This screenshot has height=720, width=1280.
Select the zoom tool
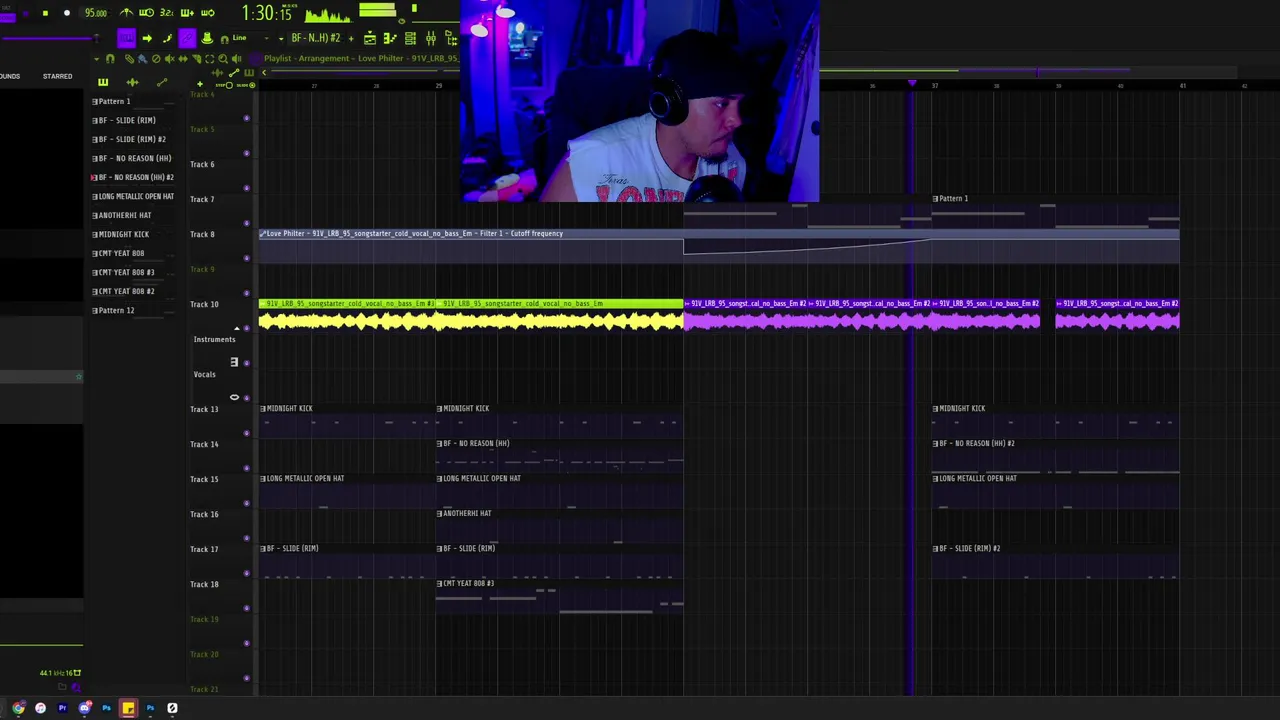click(x=223, y=58)
